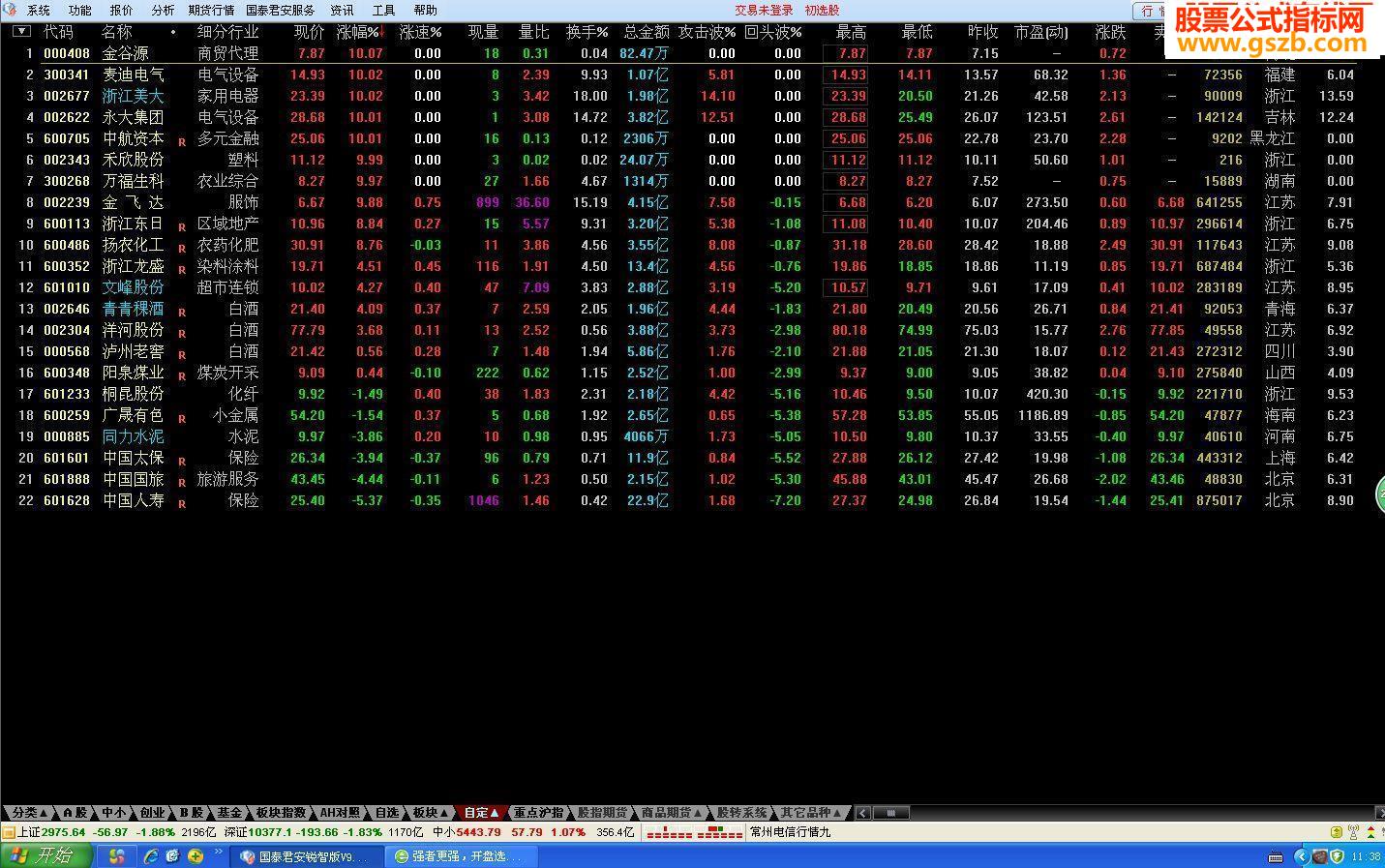Screen dimensions: 1385x868
Task: Expand the 分类 tab menu
Action: coord(29,813)
